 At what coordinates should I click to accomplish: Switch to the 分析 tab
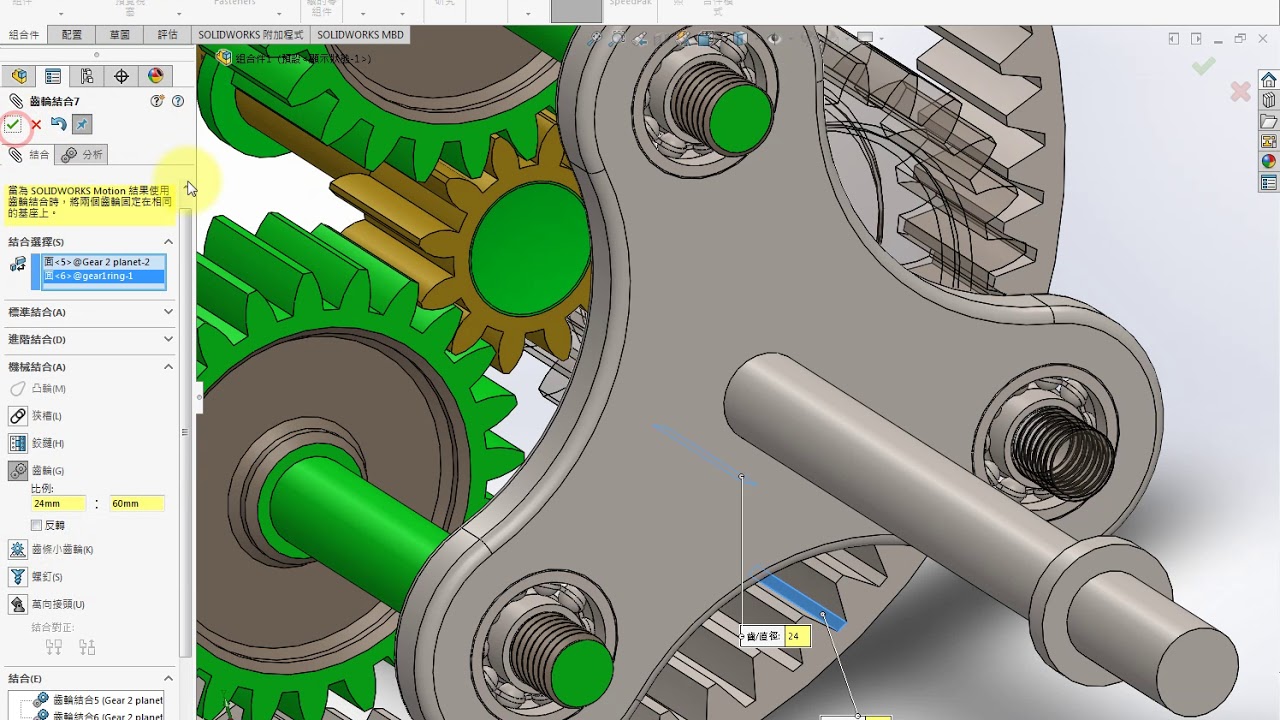(82, 155)
